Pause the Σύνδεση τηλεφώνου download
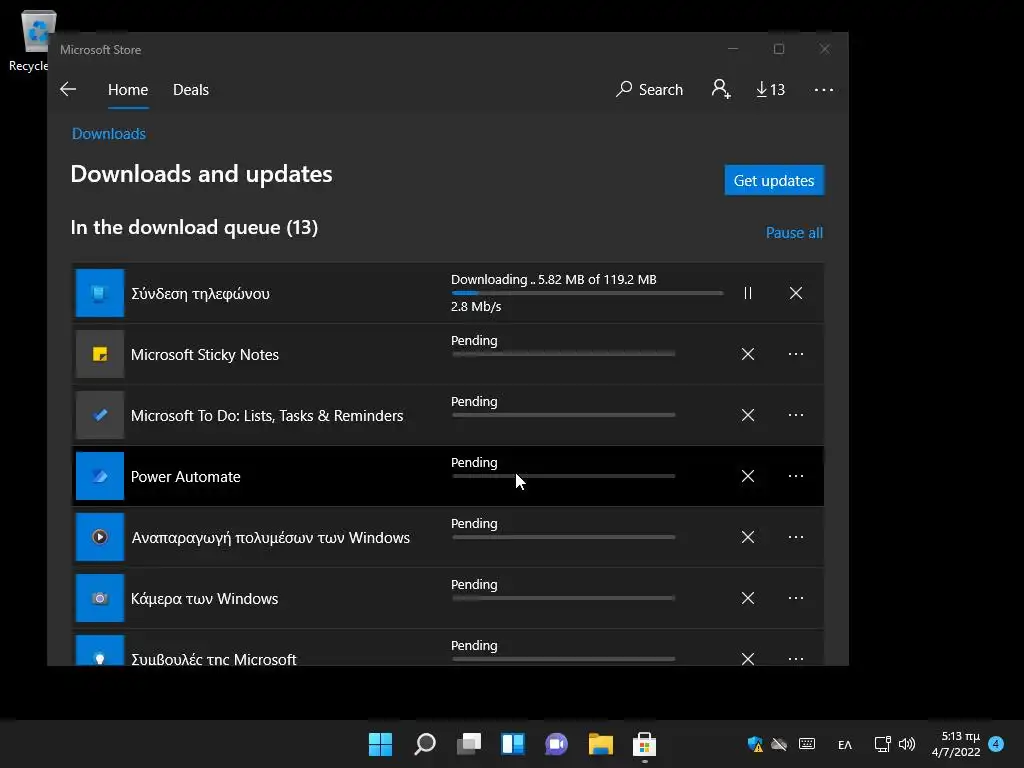This screenshot has height=768, width=1024. point(748,293)
